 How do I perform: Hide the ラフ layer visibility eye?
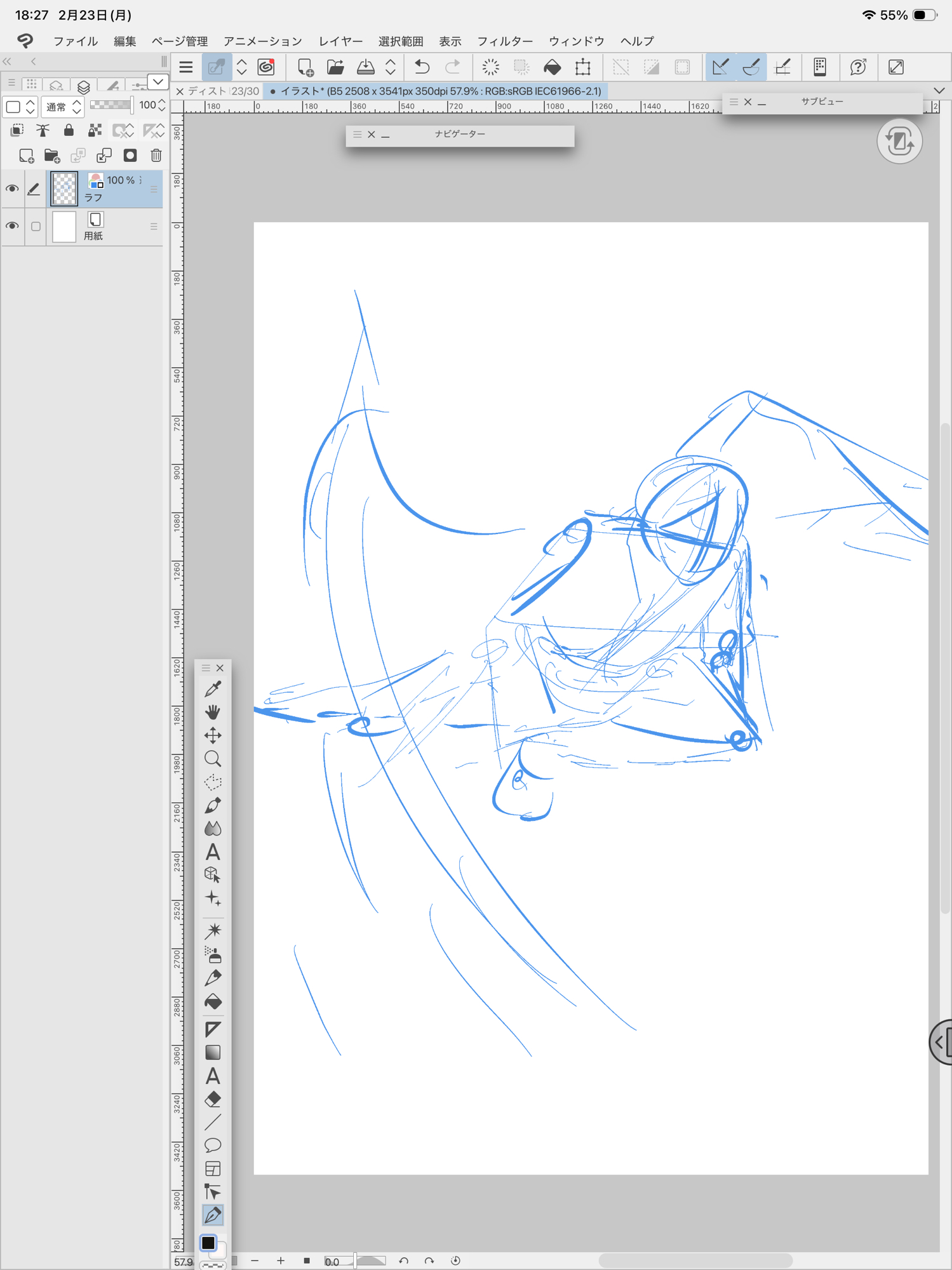click(12, 189)
